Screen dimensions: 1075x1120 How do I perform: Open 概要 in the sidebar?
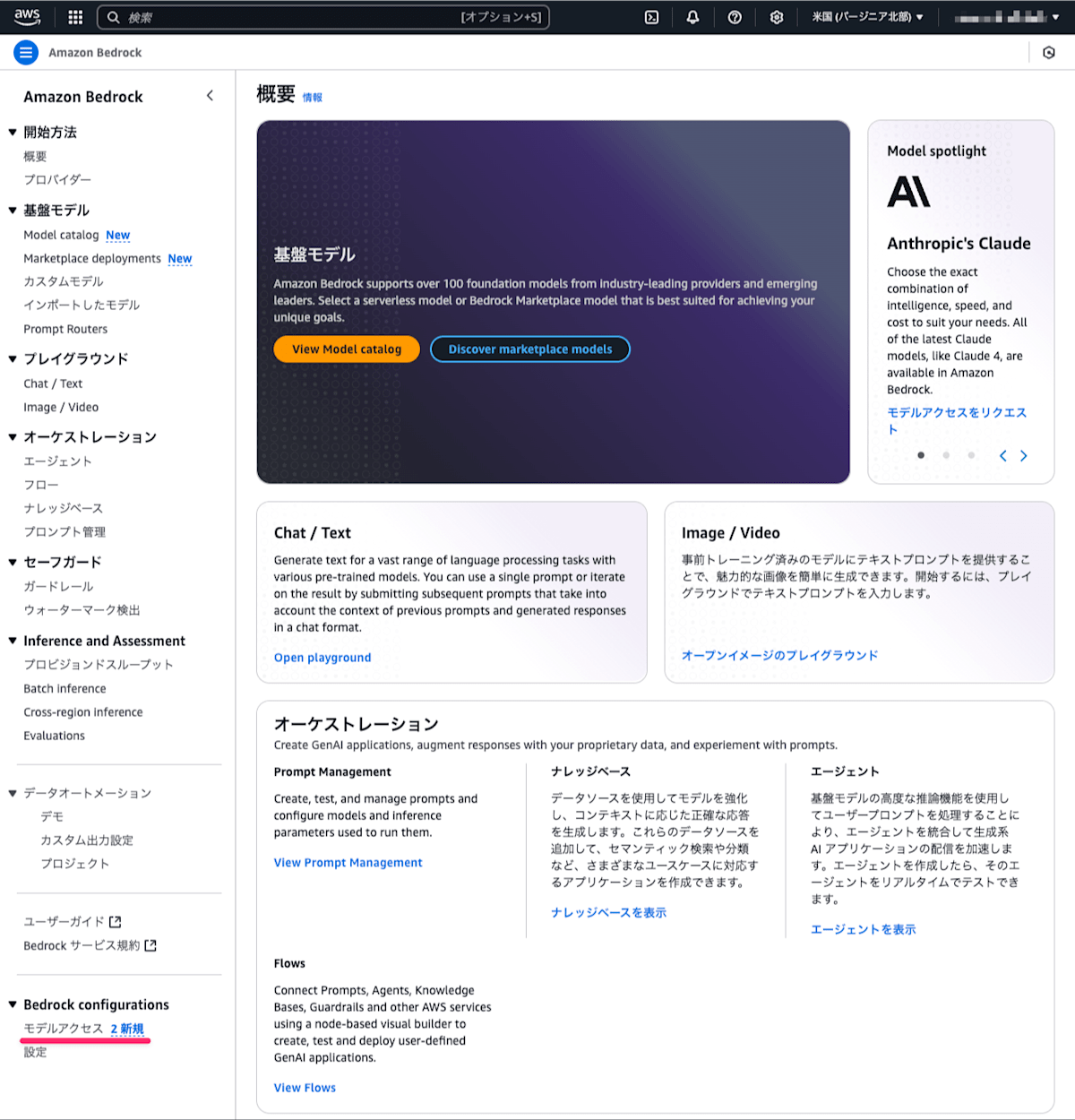(35, 156)
